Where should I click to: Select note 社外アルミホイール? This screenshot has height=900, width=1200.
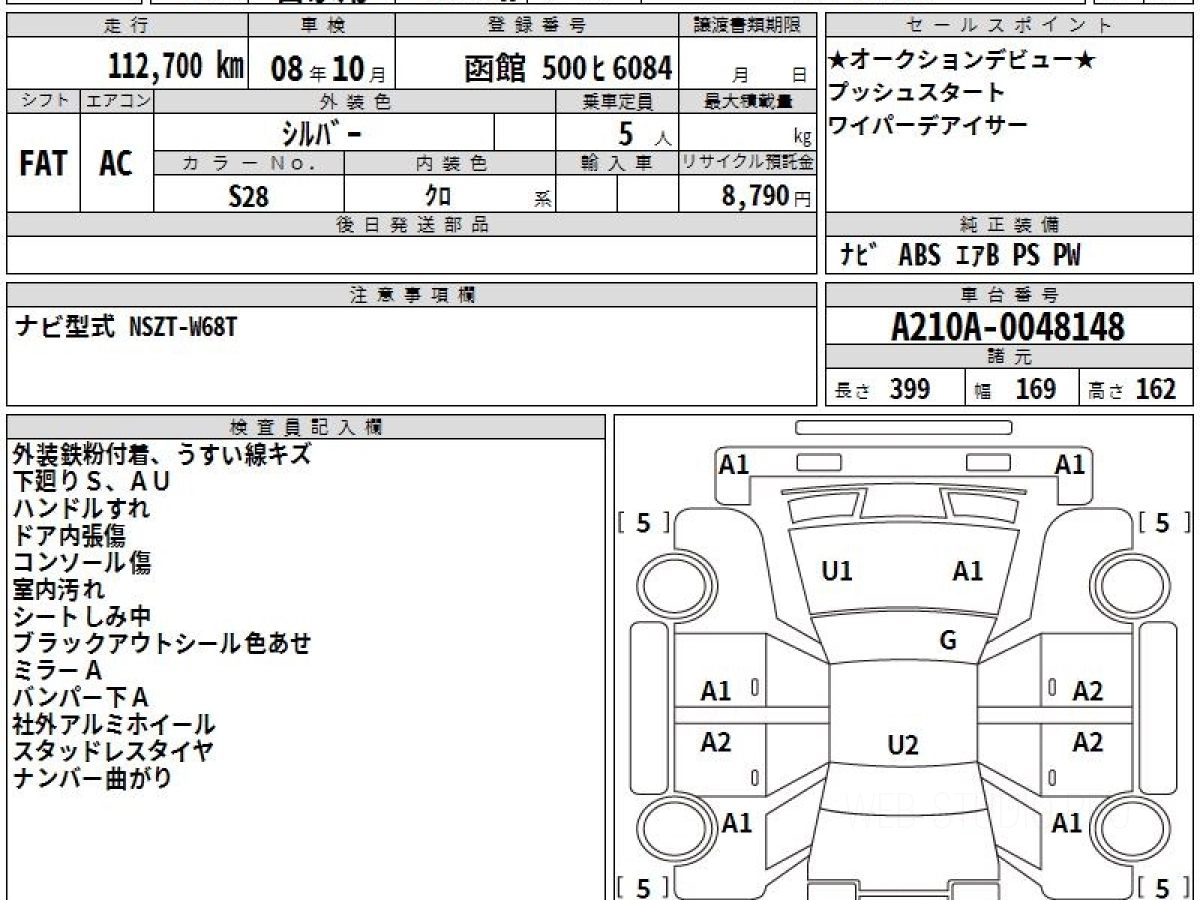pyautogui.click(x=114, y=724)
